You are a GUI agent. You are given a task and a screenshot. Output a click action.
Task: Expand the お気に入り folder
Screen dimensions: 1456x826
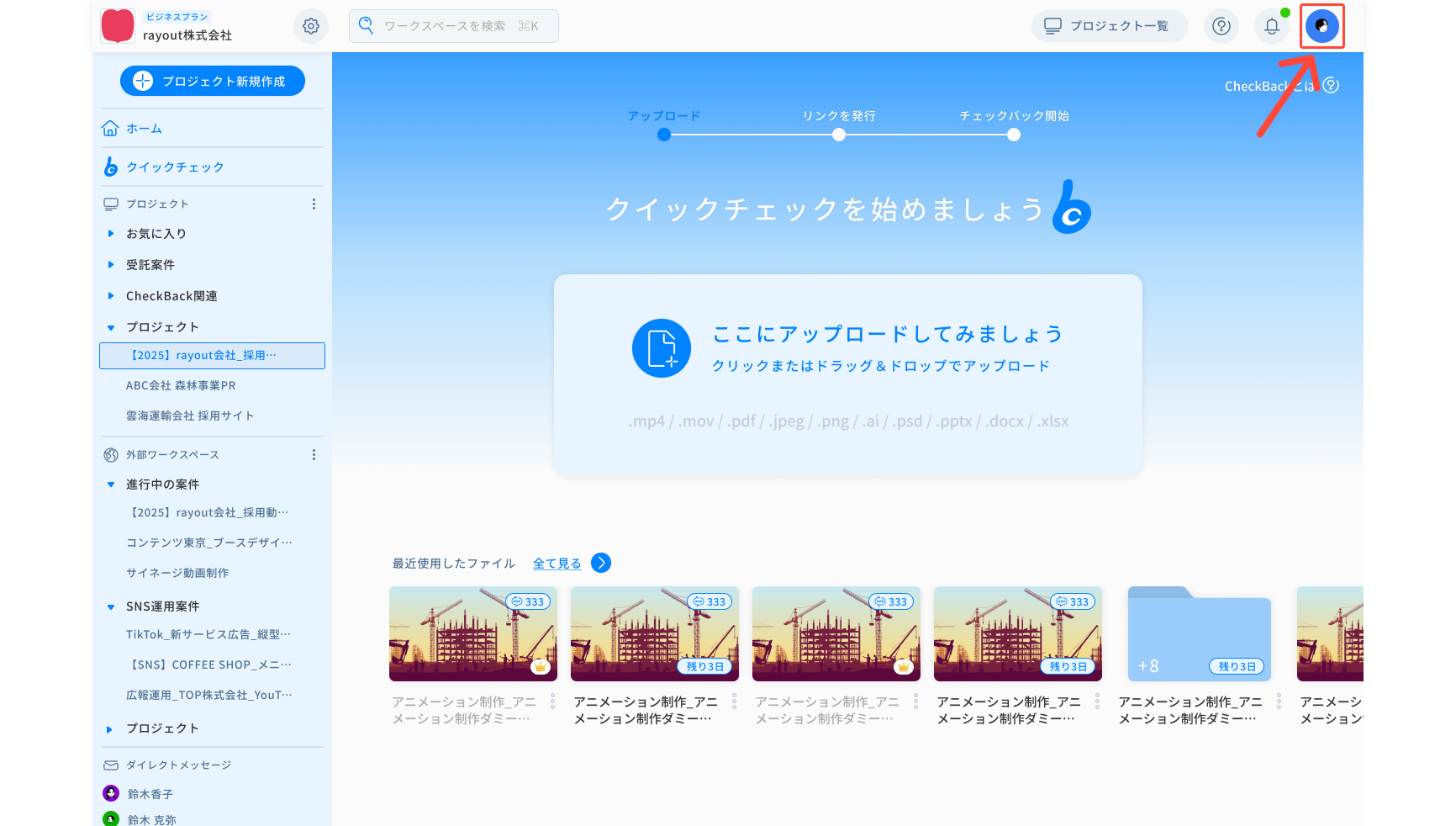(x=110, y=234)
